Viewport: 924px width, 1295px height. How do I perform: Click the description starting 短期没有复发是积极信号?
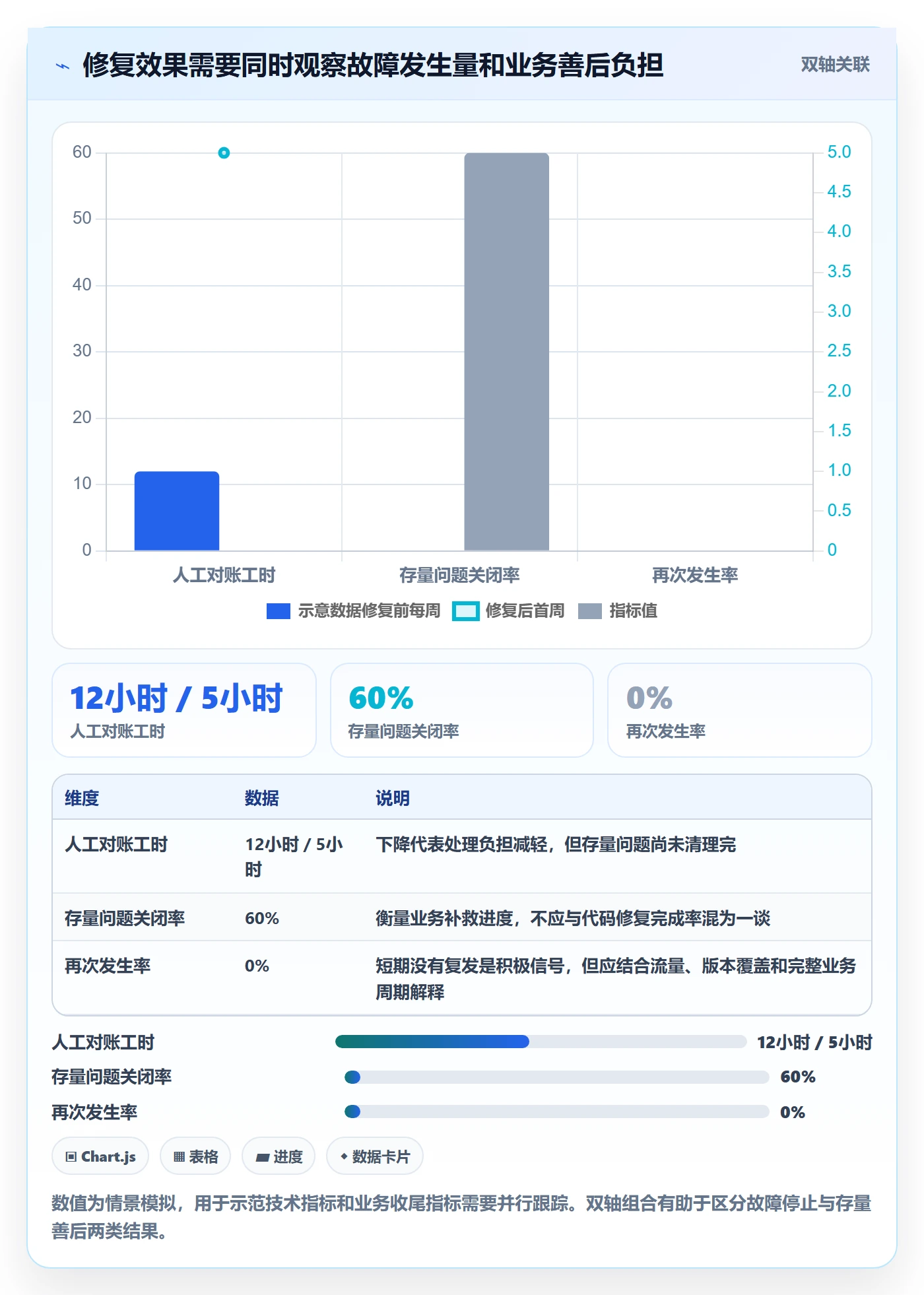(616, 979)
